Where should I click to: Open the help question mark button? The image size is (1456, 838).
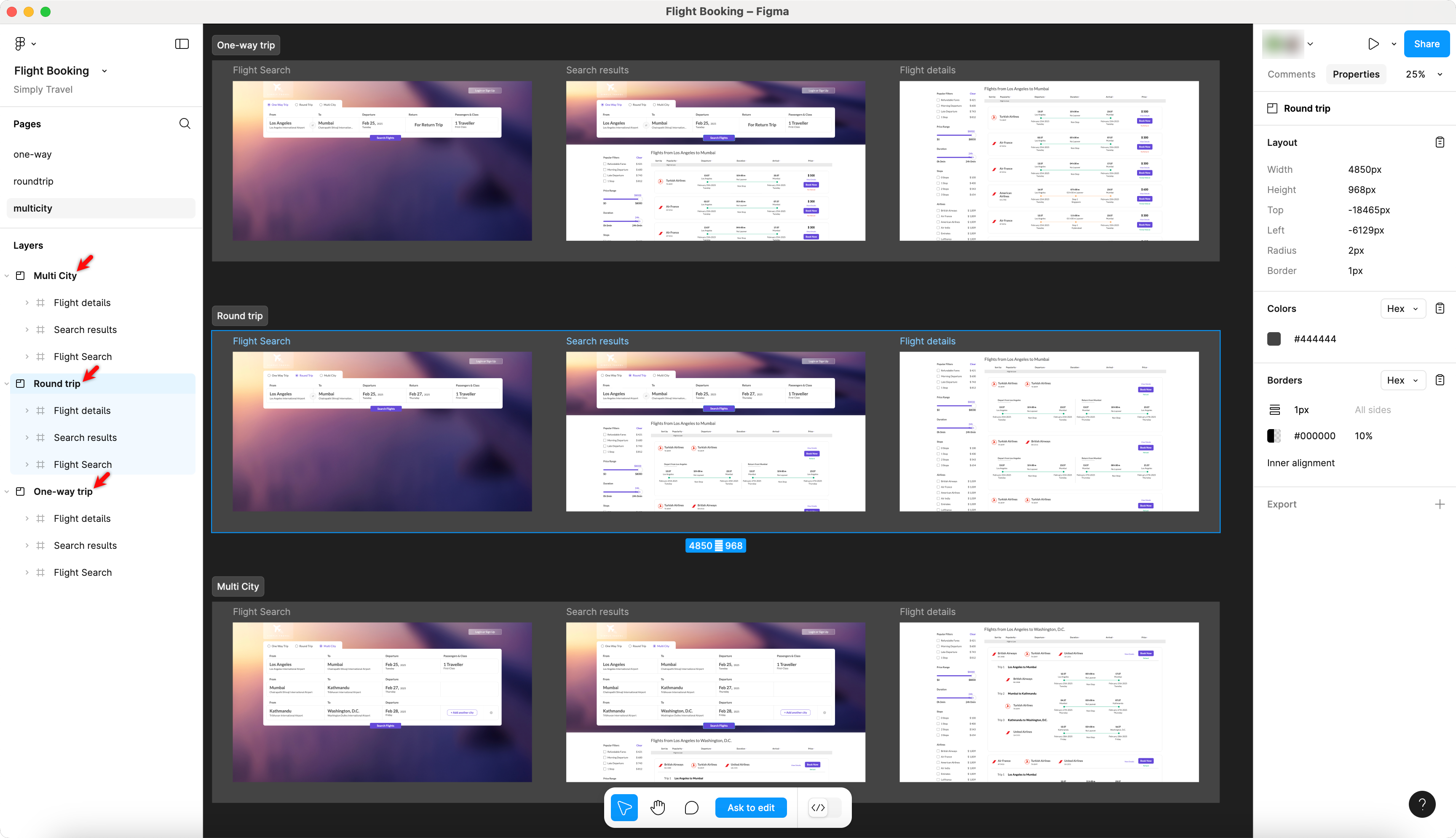tap(1421, 804)
